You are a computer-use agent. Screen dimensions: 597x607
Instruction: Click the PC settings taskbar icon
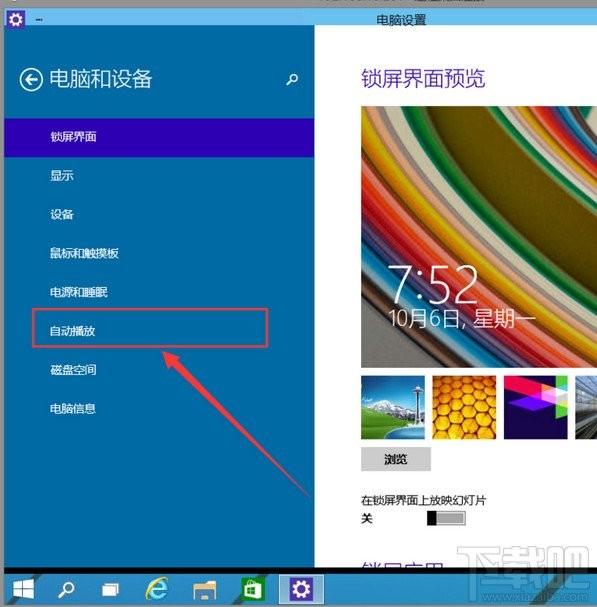[301, 589]
